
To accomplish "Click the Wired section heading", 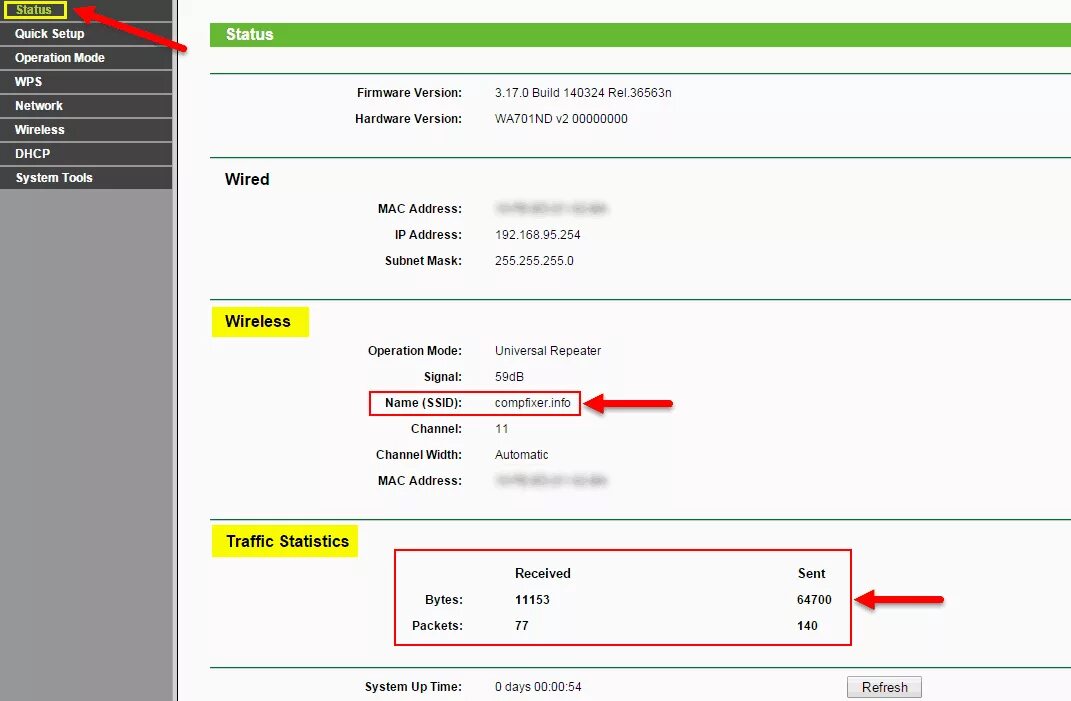I will (x=247, y=179).
